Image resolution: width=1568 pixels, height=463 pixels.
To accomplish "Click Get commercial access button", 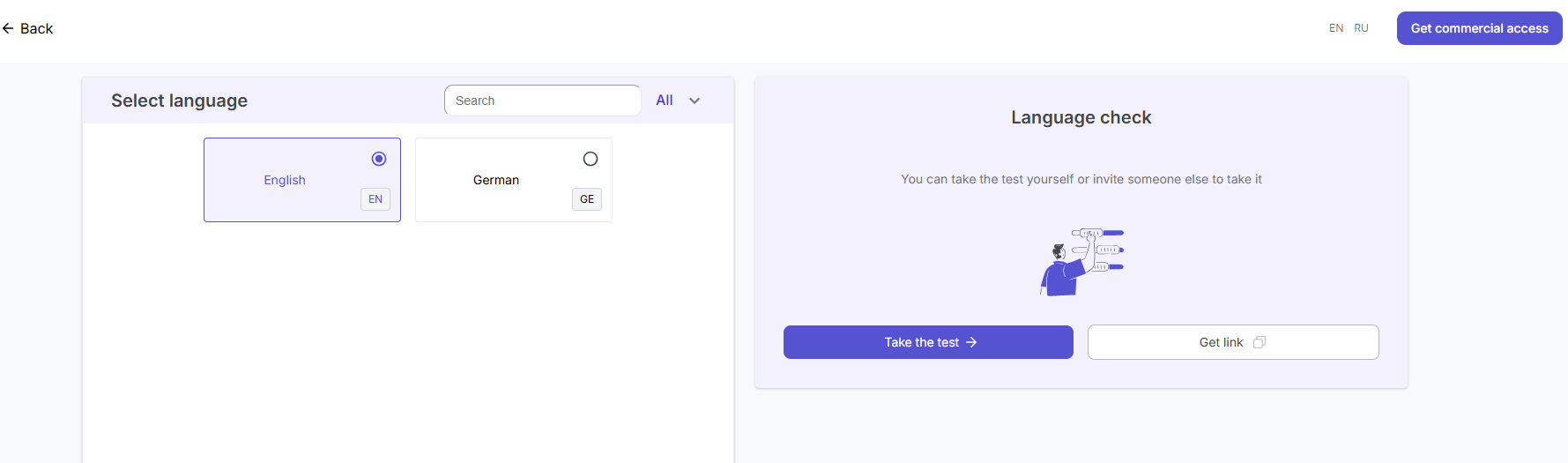I will click(x=1479, y=28).
